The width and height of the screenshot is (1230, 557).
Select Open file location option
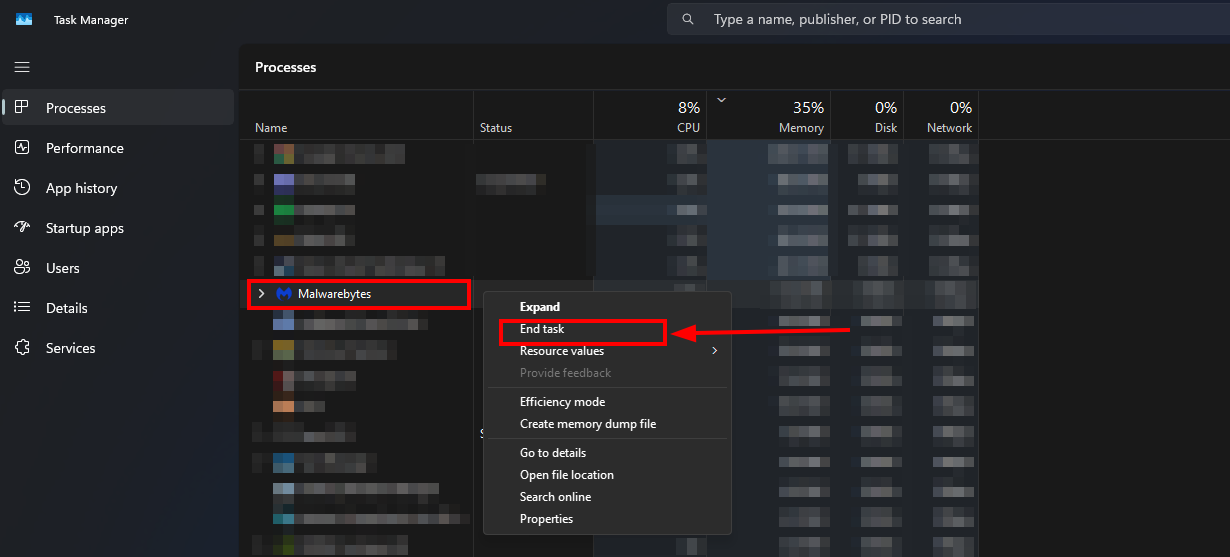pyautogui.click(x=567, y=475)
